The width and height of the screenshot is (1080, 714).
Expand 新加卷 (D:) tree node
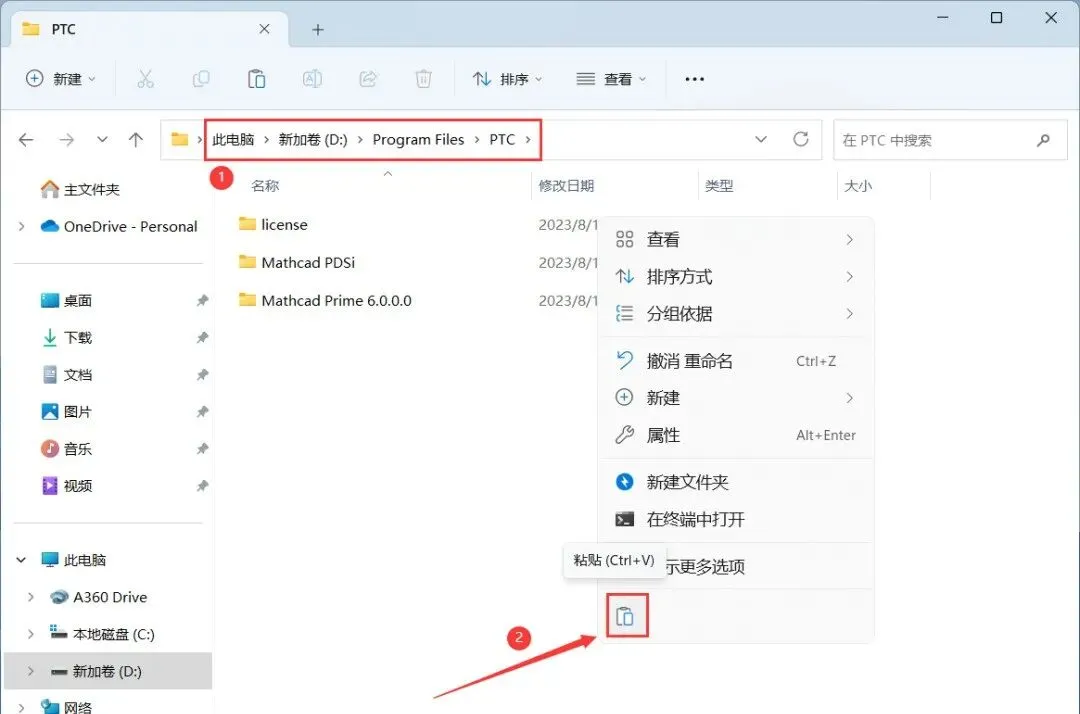tap(31, 671)
